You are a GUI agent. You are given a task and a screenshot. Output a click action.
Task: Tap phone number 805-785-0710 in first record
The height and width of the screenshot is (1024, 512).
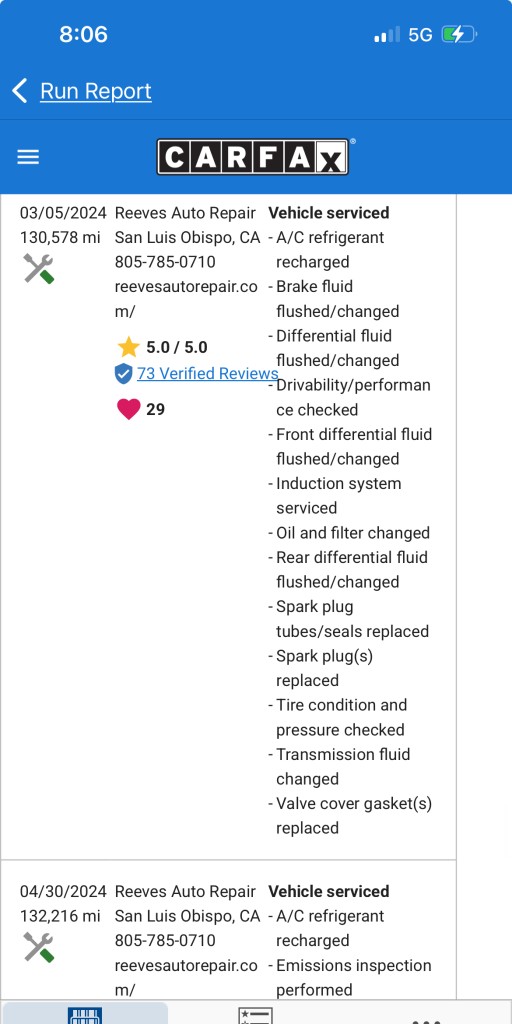pos(165,262)
